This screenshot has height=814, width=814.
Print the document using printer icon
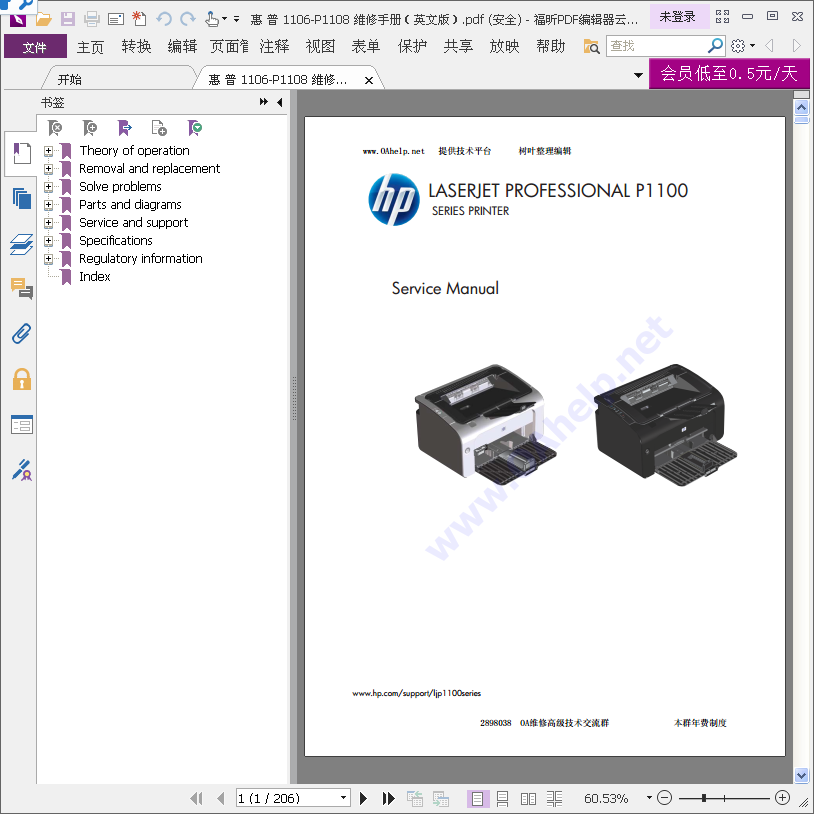(x=91, y=20)
